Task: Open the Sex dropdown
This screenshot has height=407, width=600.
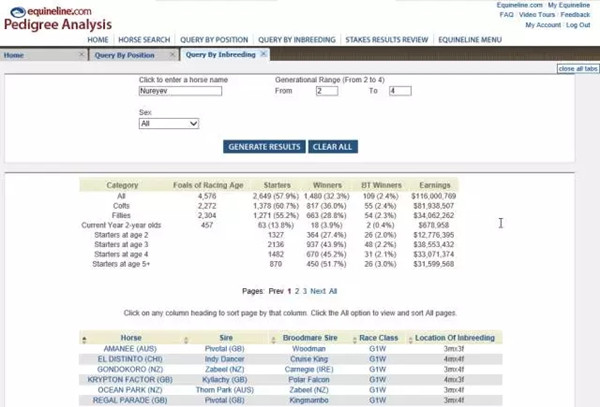Action: pos(169,124)
